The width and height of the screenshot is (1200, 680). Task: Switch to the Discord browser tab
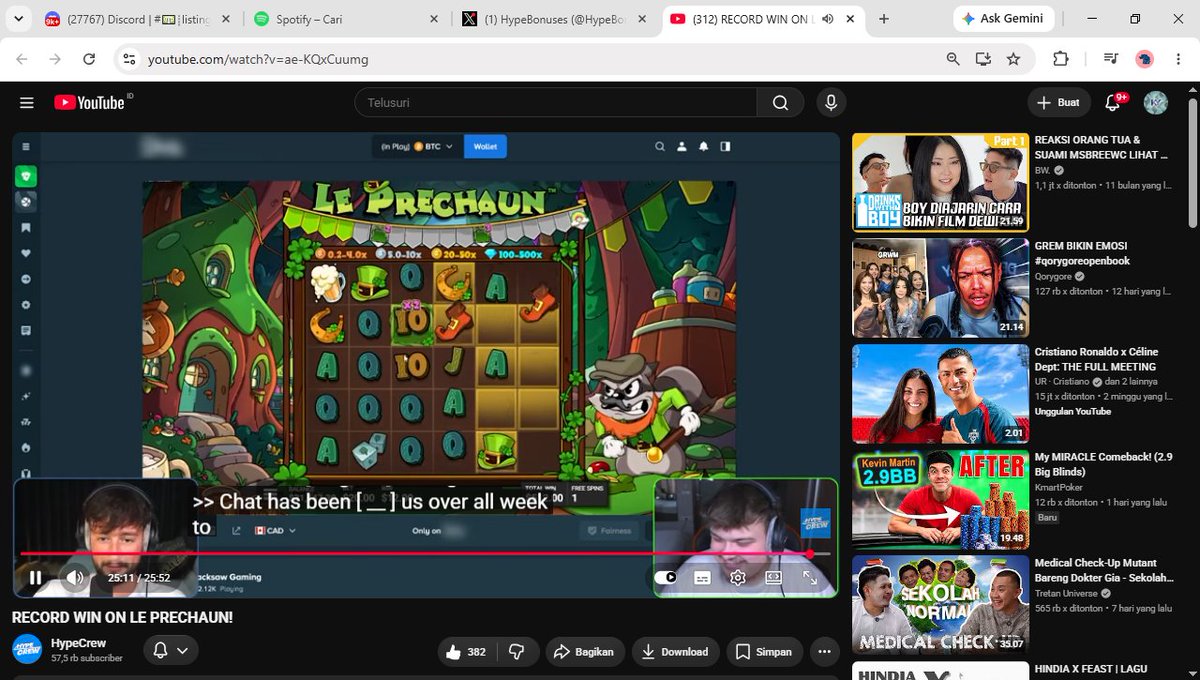click(138, 19)
